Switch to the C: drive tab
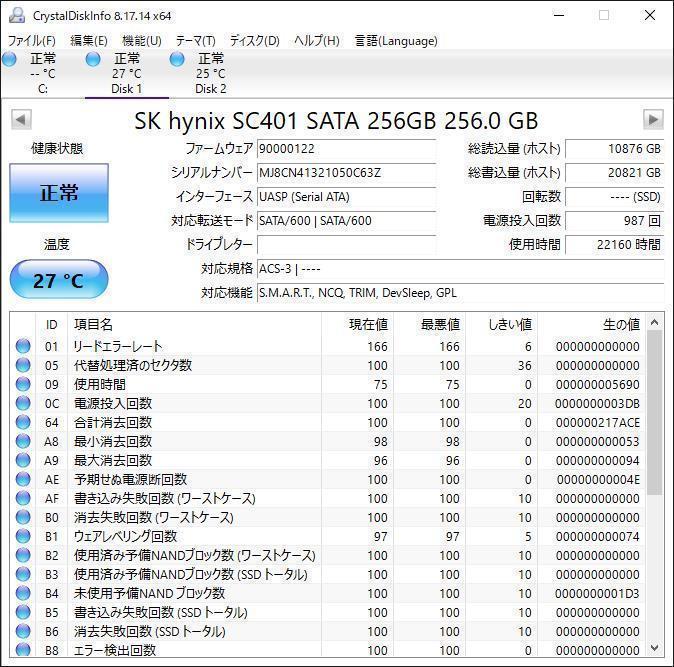This screenshot has width=674, height=667. pyautogui.click(x=43, y=73)
